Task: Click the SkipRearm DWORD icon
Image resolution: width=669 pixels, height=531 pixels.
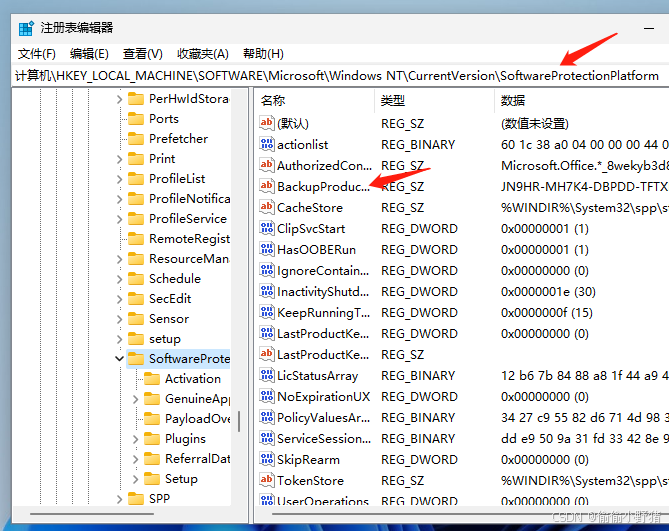Action: point(267,459)
